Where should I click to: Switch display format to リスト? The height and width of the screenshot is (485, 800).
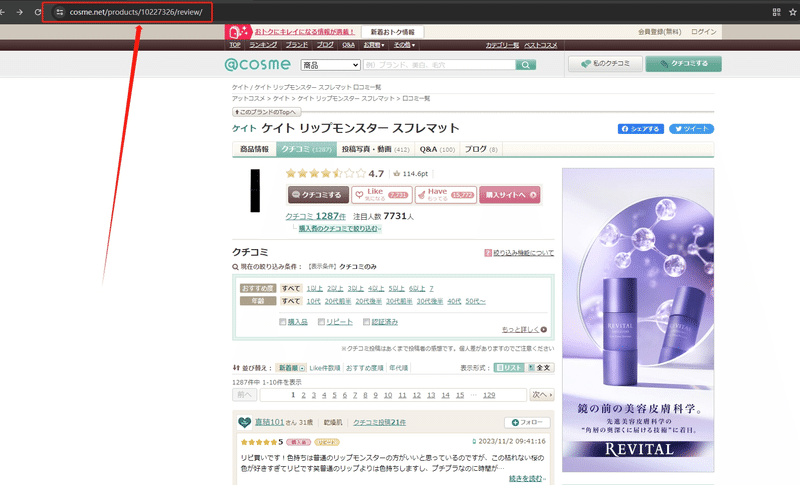509,368
